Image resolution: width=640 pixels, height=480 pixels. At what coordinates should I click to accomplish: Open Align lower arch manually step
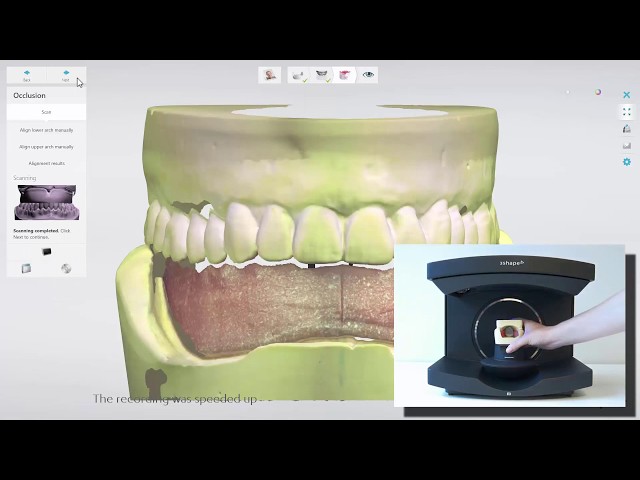click(x=46, y=130)
